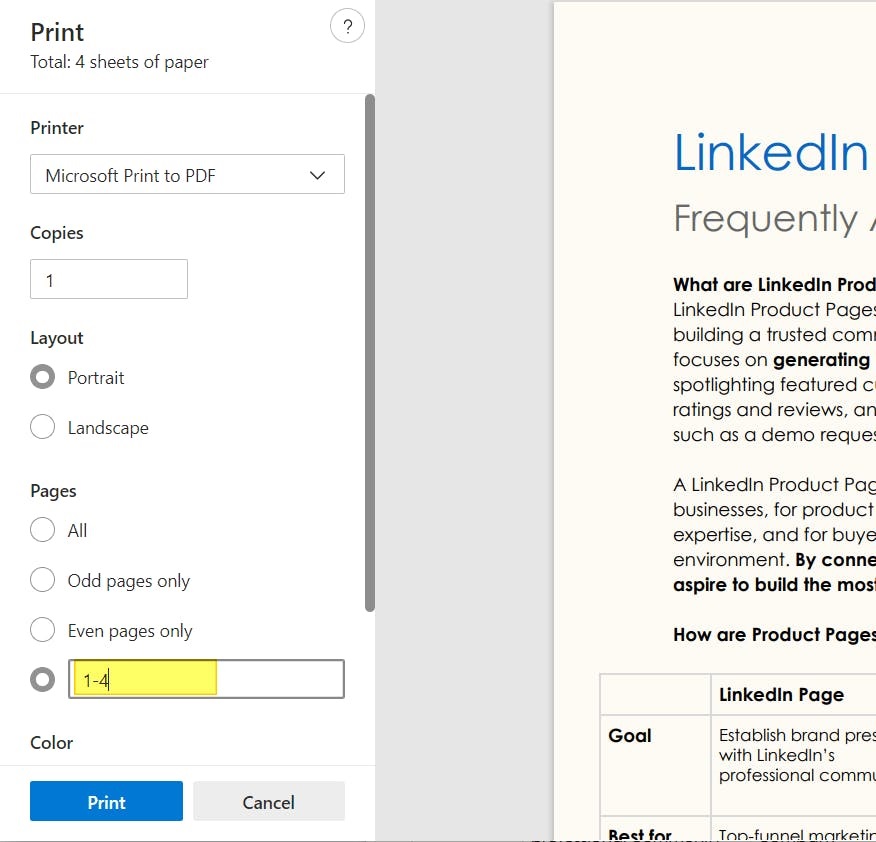Click the LinkedIn title in the preview
Screen dimensions: 876x842
pos(770,153)
